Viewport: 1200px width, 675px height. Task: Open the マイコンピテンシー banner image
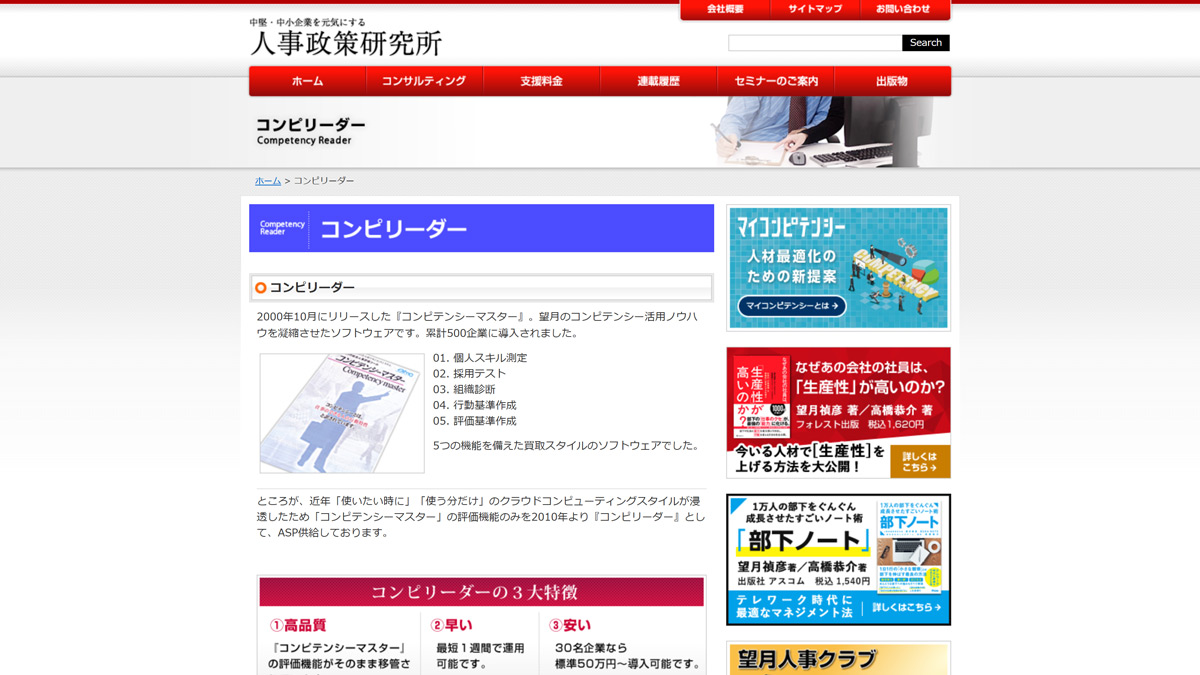point(838,255)
